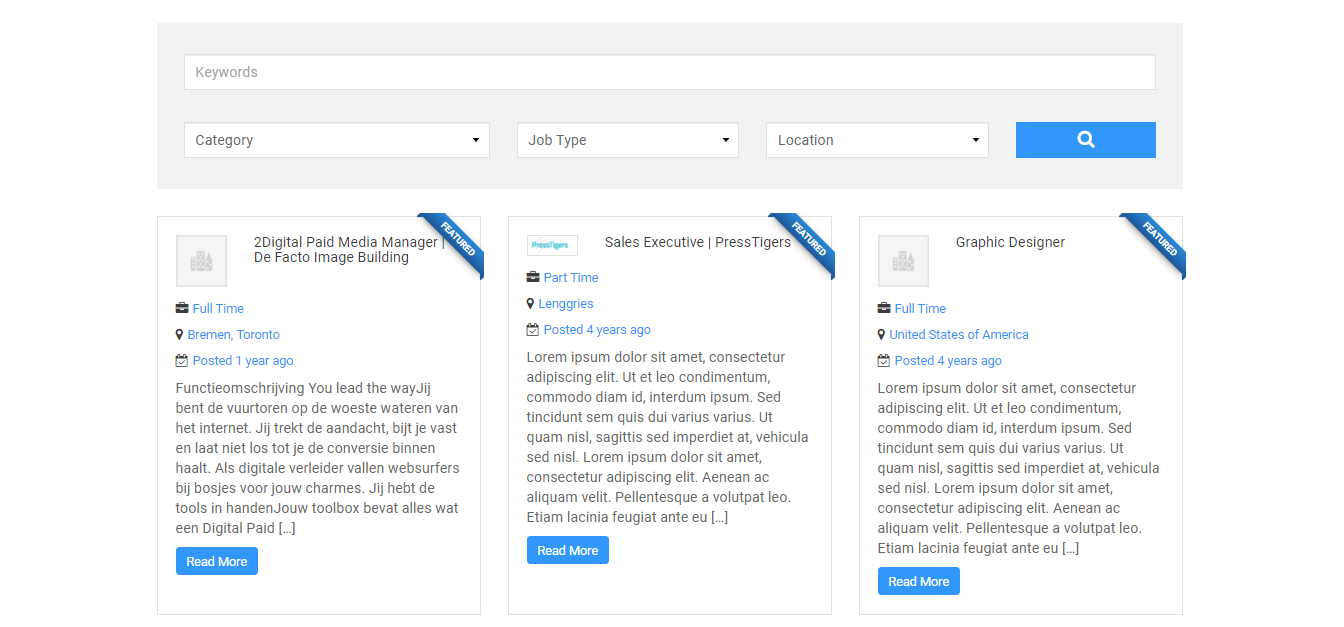This screenshot has width=1344, height=627.
Task: Click calendar icon beside Posted 1 year ago
Action: [x=182, y=361]
